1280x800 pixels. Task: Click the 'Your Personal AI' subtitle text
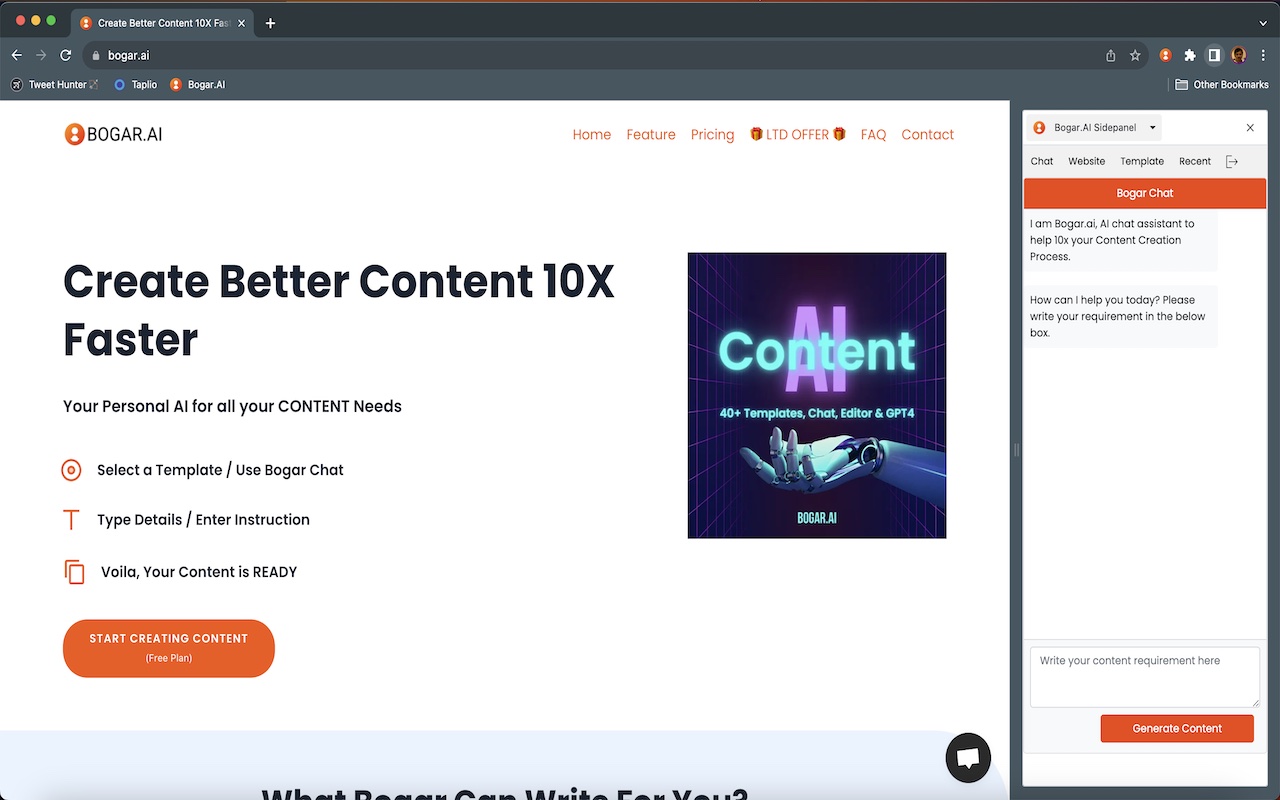tap(232, 406)
